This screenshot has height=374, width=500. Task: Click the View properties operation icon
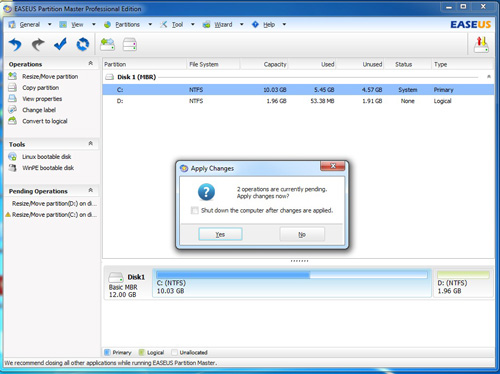(12, 99)
